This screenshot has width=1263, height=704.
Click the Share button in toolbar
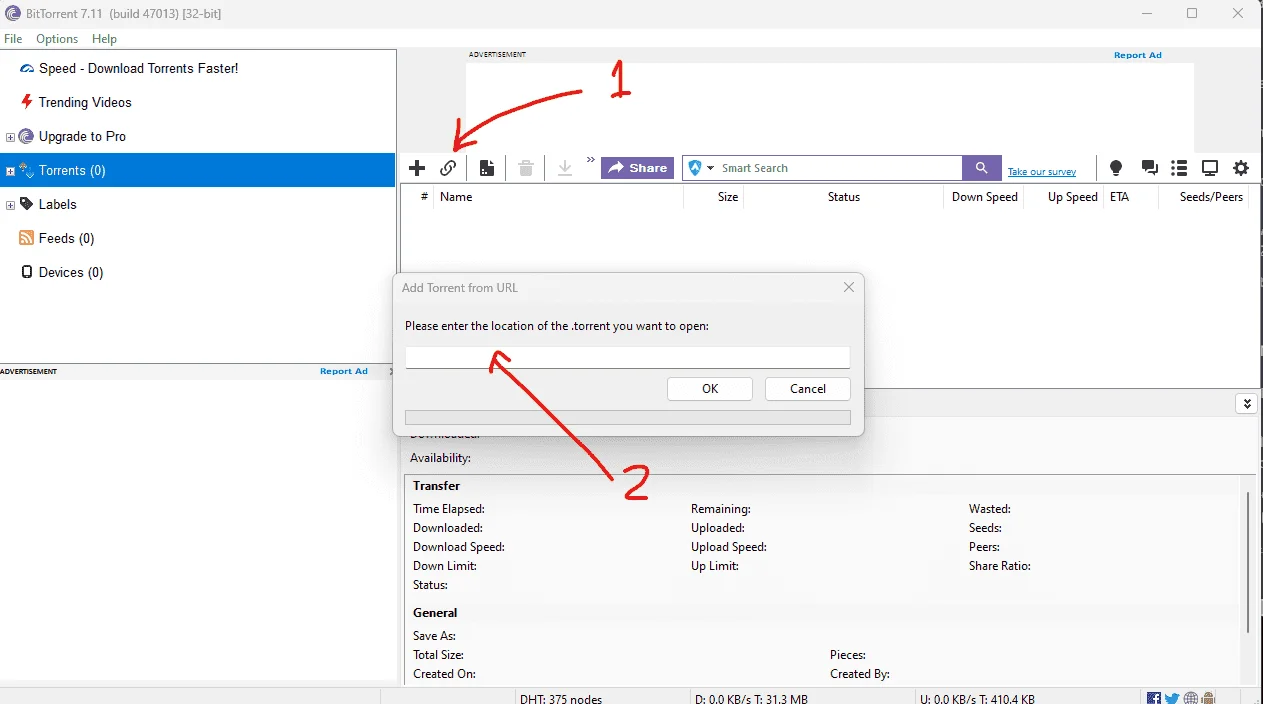click(x=637, y=168)
